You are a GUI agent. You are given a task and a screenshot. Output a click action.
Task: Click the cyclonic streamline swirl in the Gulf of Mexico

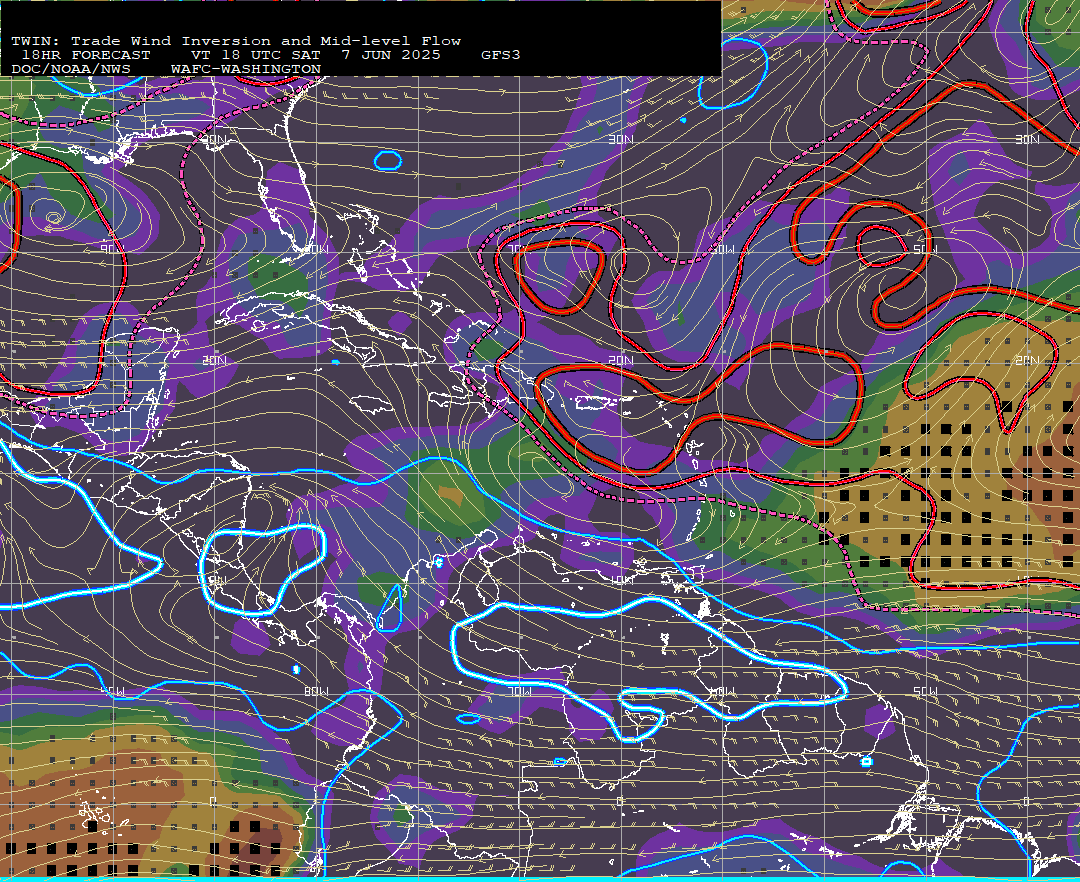54,219
